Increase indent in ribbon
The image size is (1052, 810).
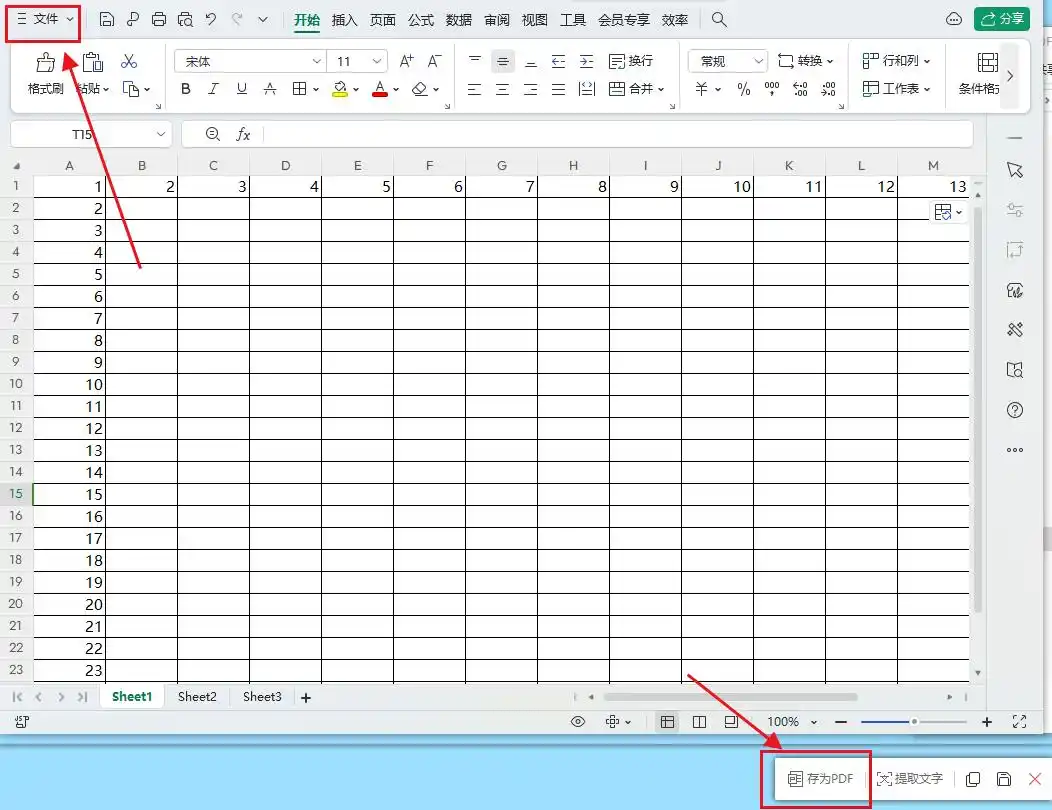586,62
